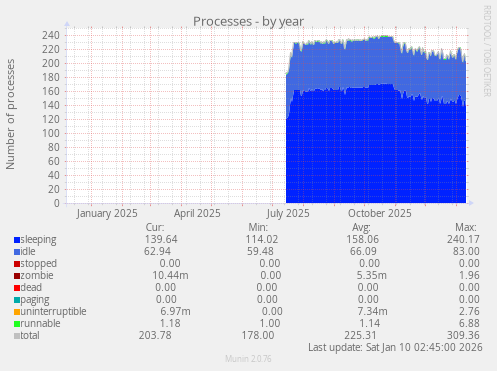Click the 'October 2025' axis label

pos(380,214)
